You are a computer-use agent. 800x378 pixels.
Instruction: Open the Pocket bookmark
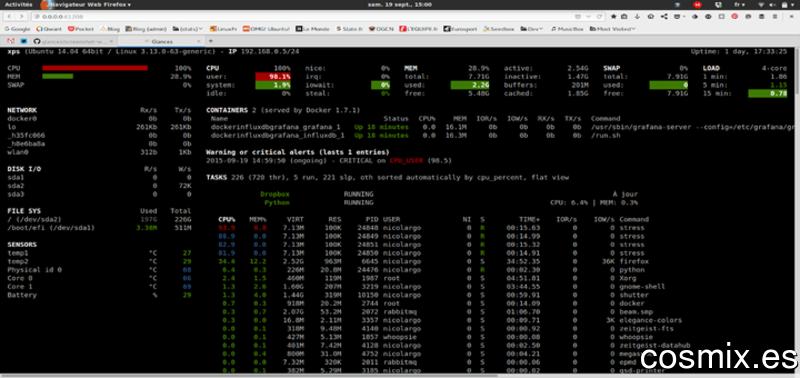pyautogui.click(x=81, y=29)
